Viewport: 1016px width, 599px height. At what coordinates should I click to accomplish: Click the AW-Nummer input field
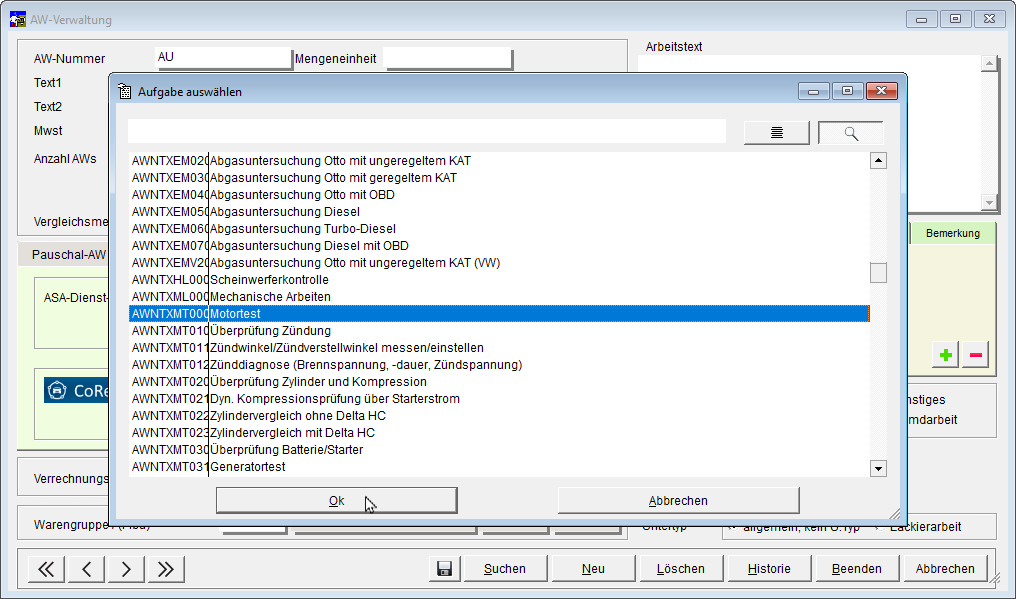[x=224, y=58]
